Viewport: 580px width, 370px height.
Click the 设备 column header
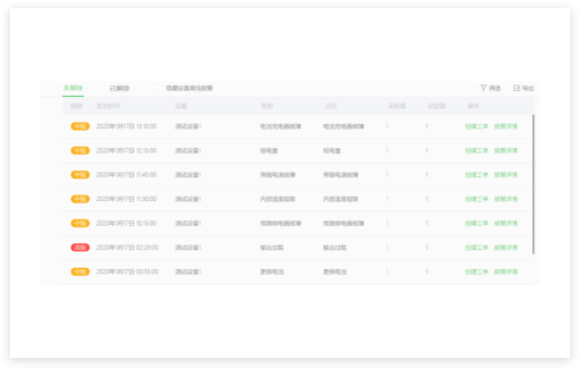181,106
